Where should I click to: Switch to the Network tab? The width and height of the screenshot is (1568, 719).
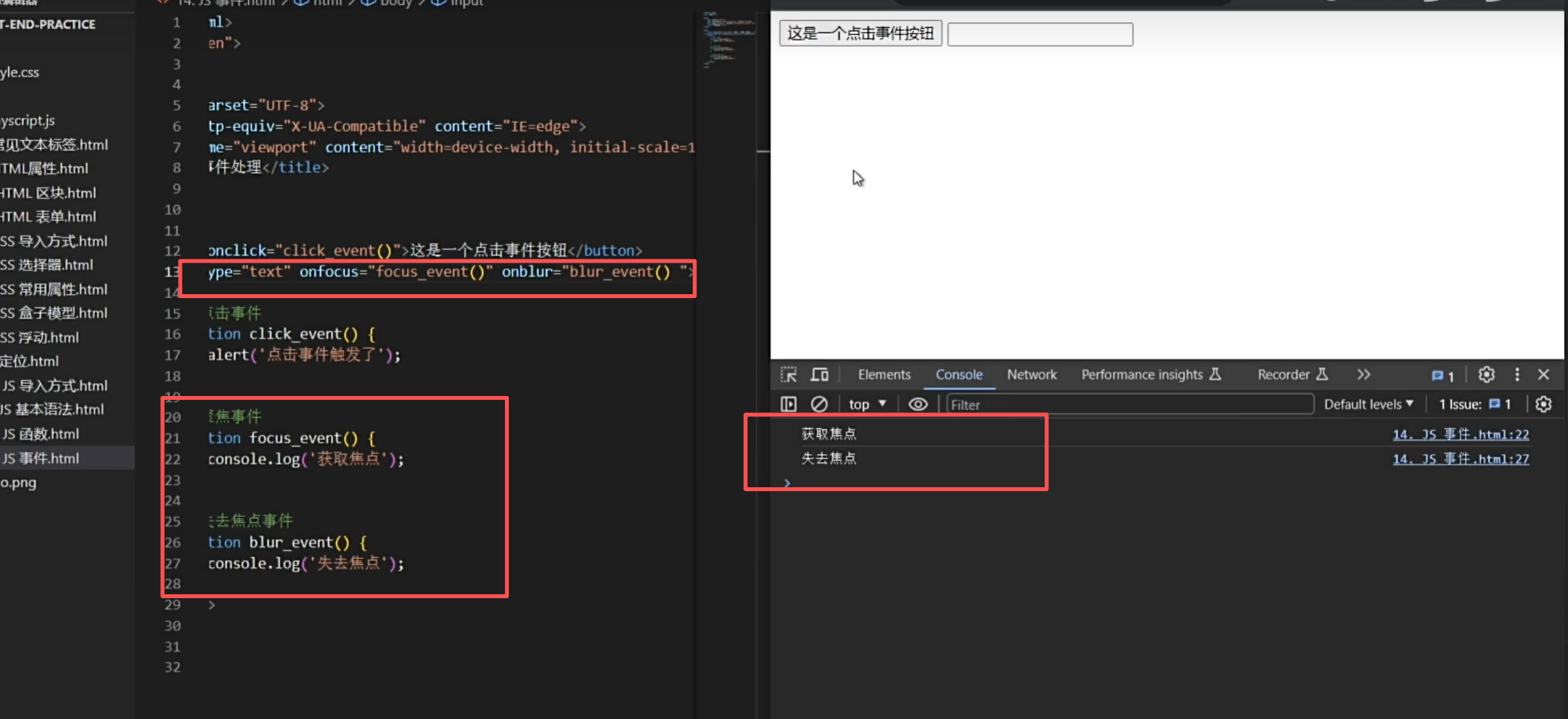point(1032,374)
